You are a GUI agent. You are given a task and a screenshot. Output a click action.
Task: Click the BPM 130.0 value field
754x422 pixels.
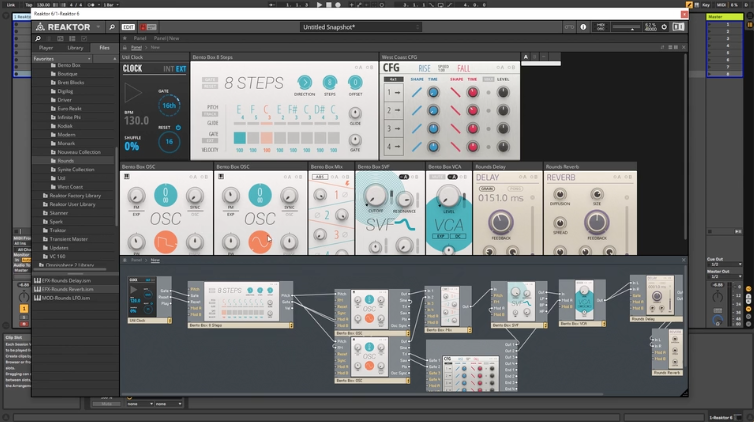(136, 121)
